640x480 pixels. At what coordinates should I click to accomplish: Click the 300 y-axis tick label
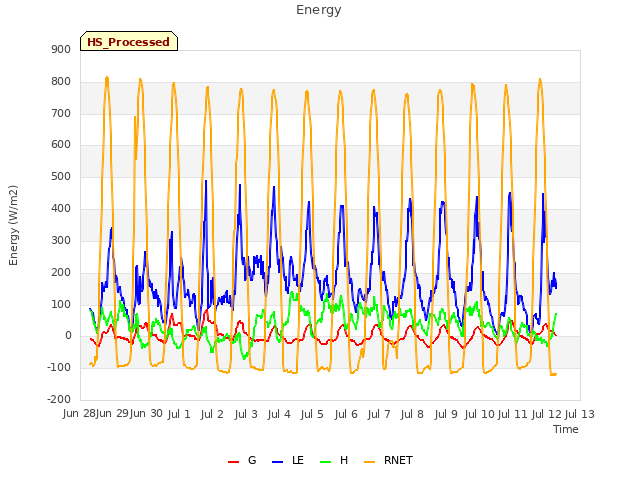61,240
